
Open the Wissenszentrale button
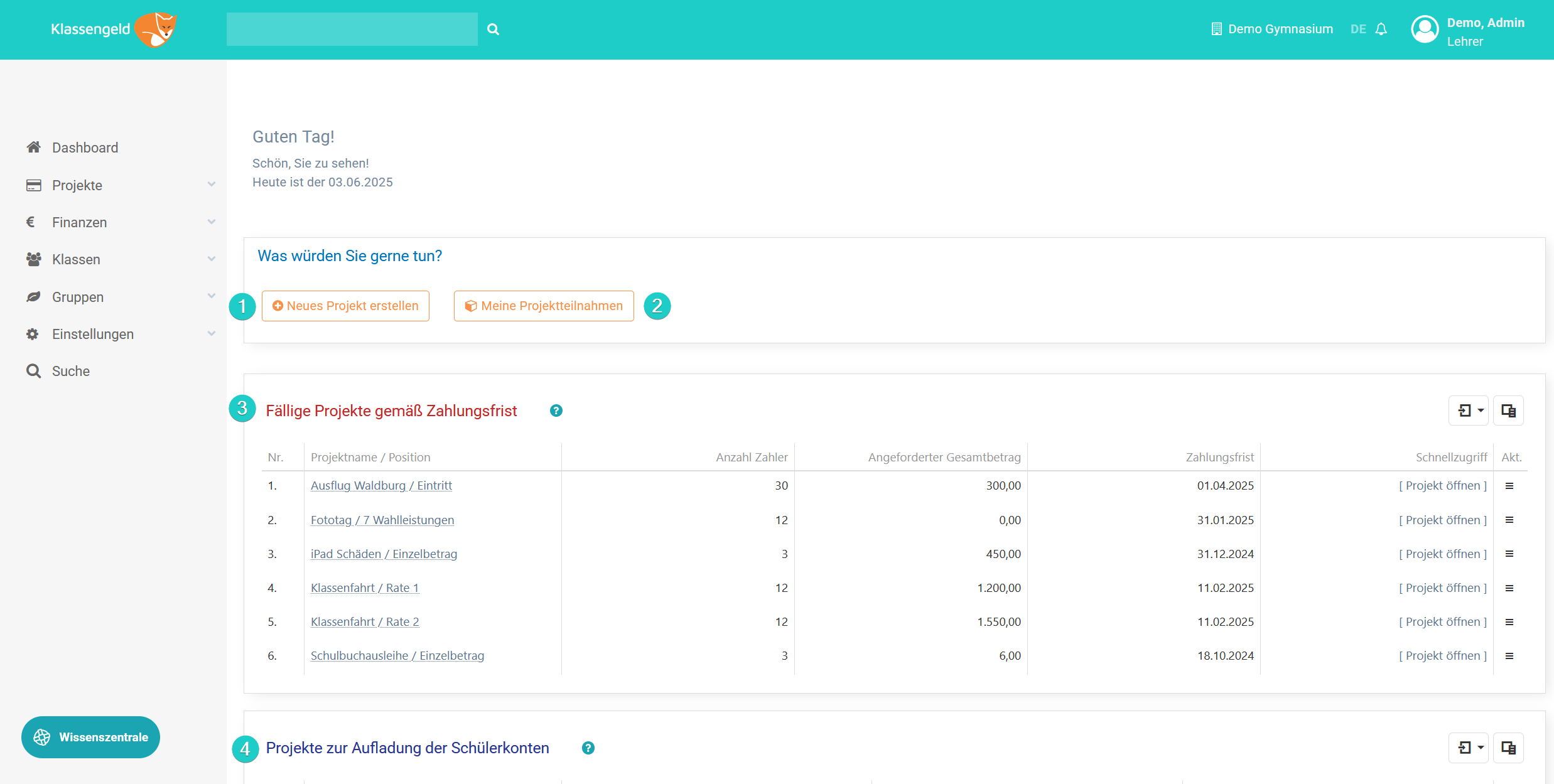(x=90, y=737)
